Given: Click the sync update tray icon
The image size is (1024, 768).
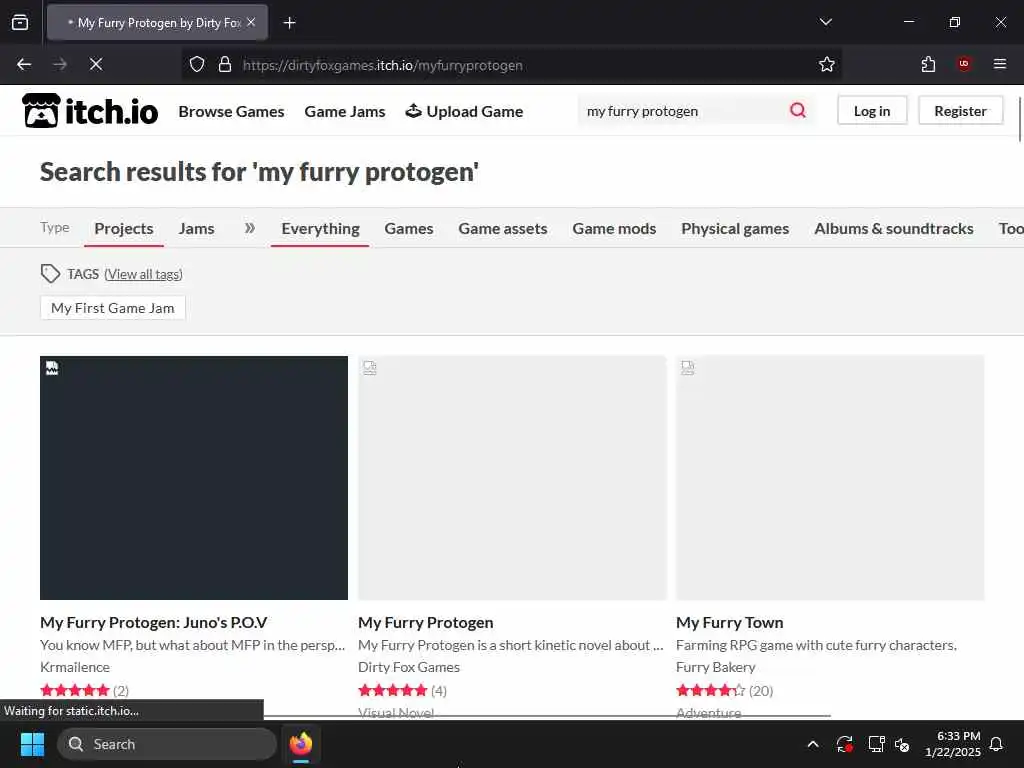Looking at the screenshot, I should click(844, 744).
